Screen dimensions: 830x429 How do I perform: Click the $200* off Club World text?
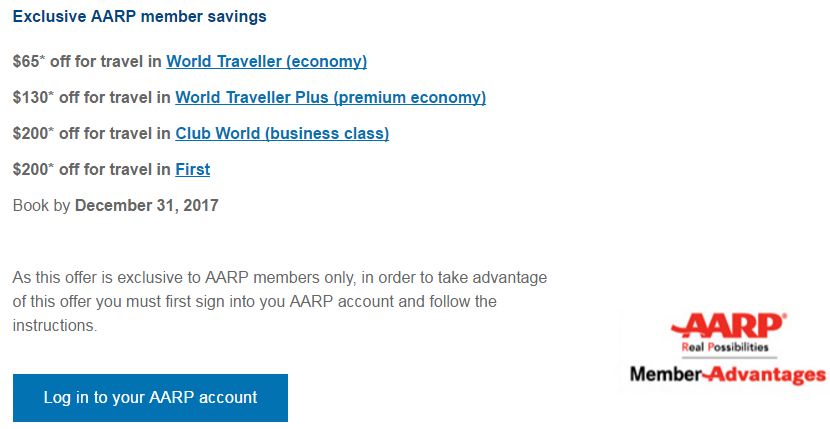click(x=90, y=134)
